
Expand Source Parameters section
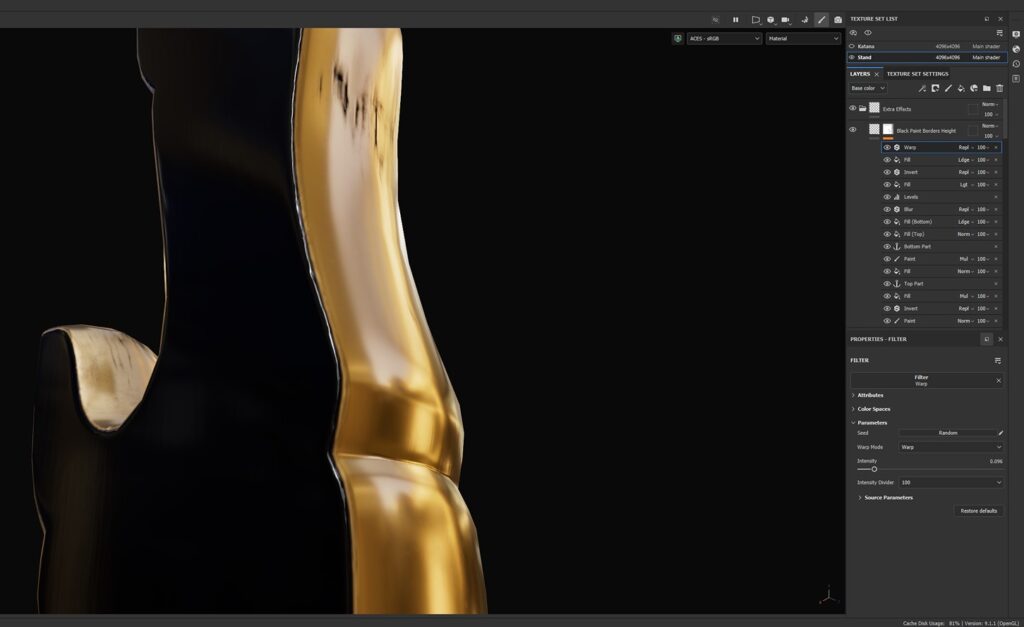click(x=885, y=498)
